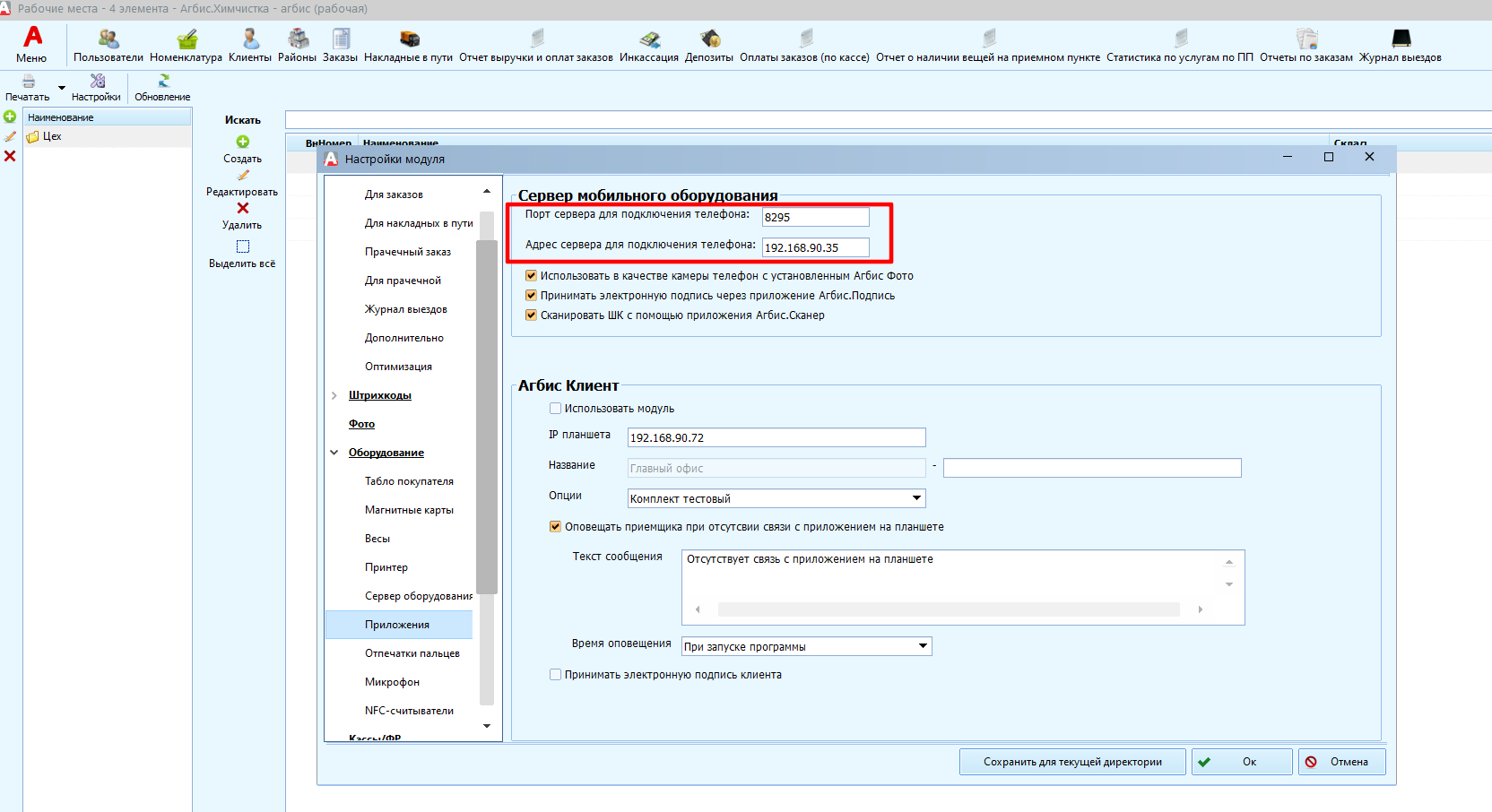Screen dimensions: 1492x812
Task: Click the IP планшета input field
Action: [x=776, y=437]
